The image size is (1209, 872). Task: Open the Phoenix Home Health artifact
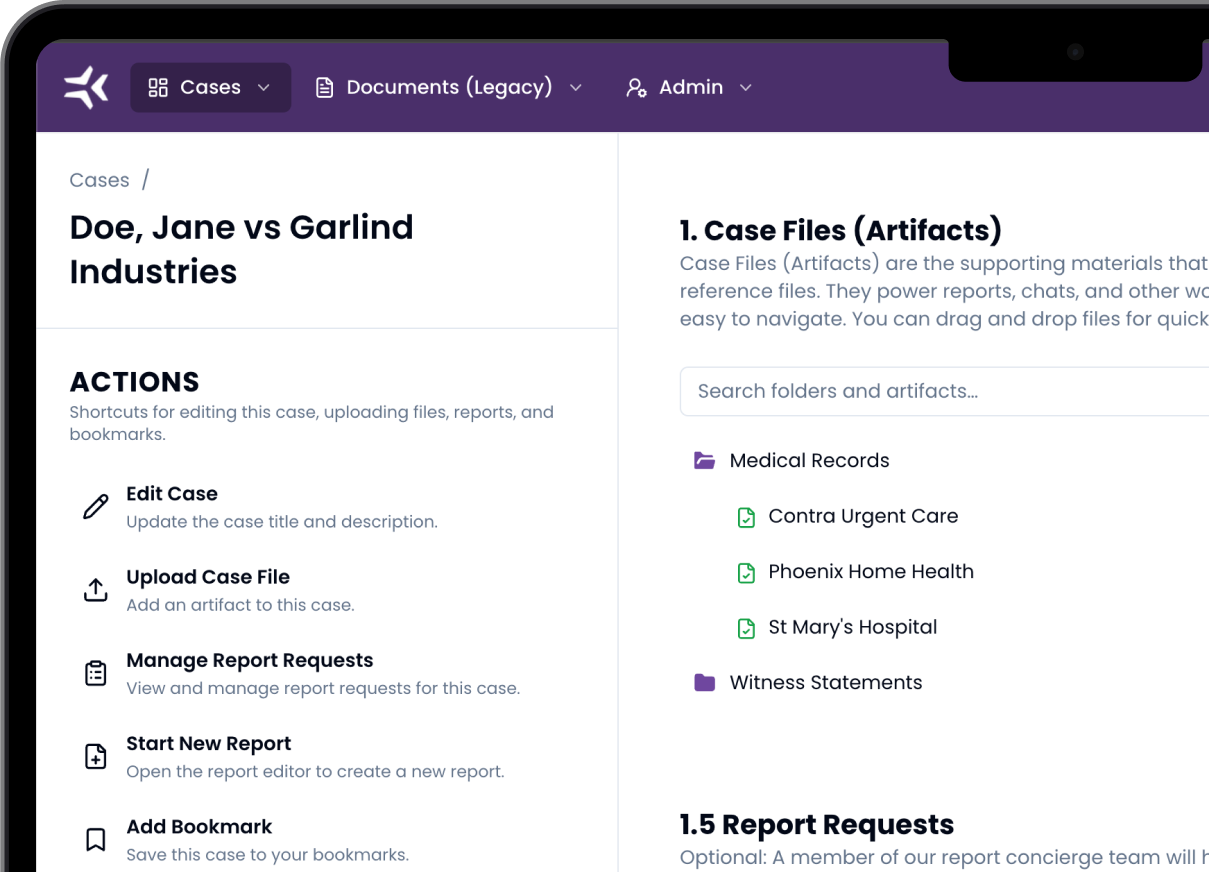pos(870,572)
